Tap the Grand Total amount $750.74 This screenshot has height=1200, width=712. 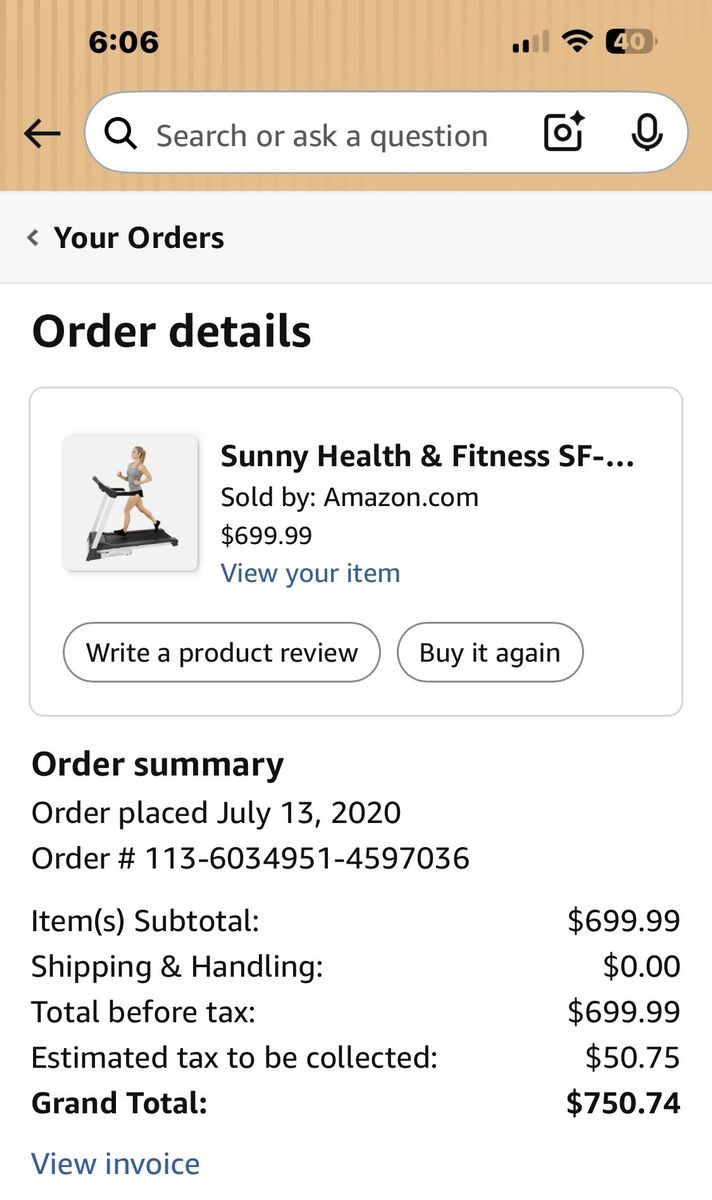coord(622,1103)
